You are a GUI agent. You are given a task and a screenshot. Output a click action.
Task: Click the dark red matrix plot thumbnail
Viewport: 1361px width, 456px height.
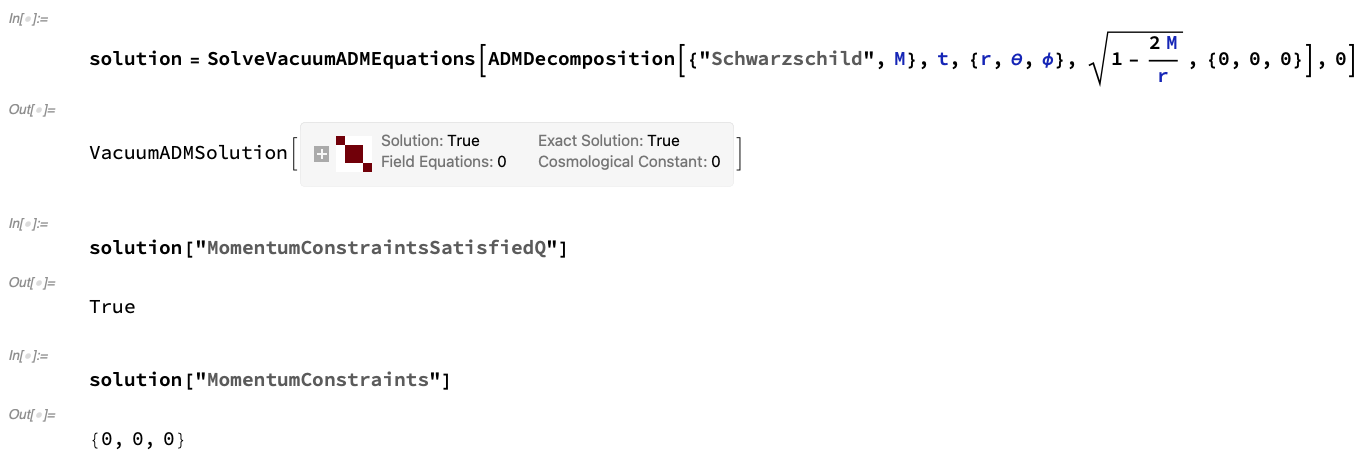[354, 154]
